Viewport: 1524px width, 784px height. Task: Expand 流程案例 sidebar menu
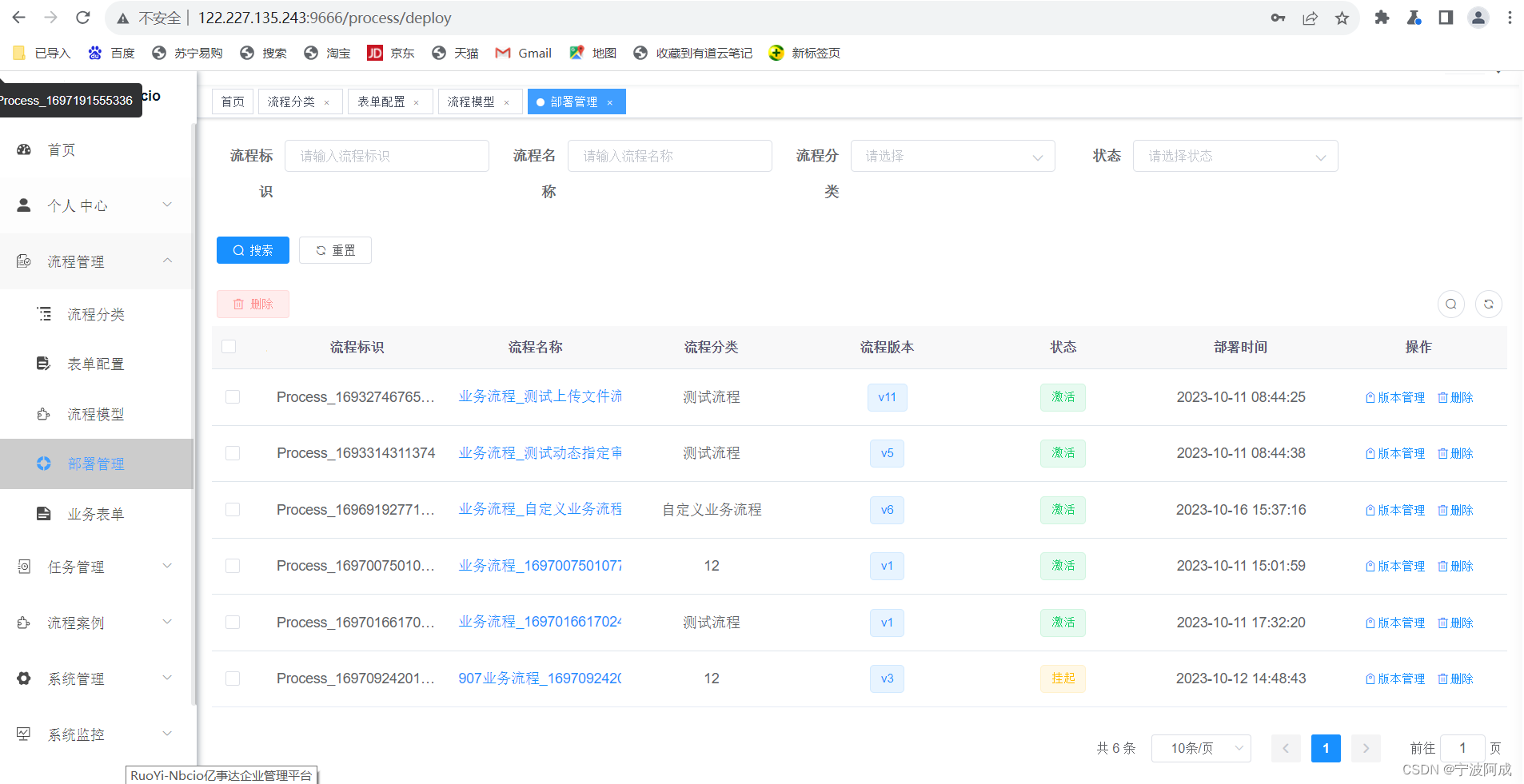tap(96, 623)
